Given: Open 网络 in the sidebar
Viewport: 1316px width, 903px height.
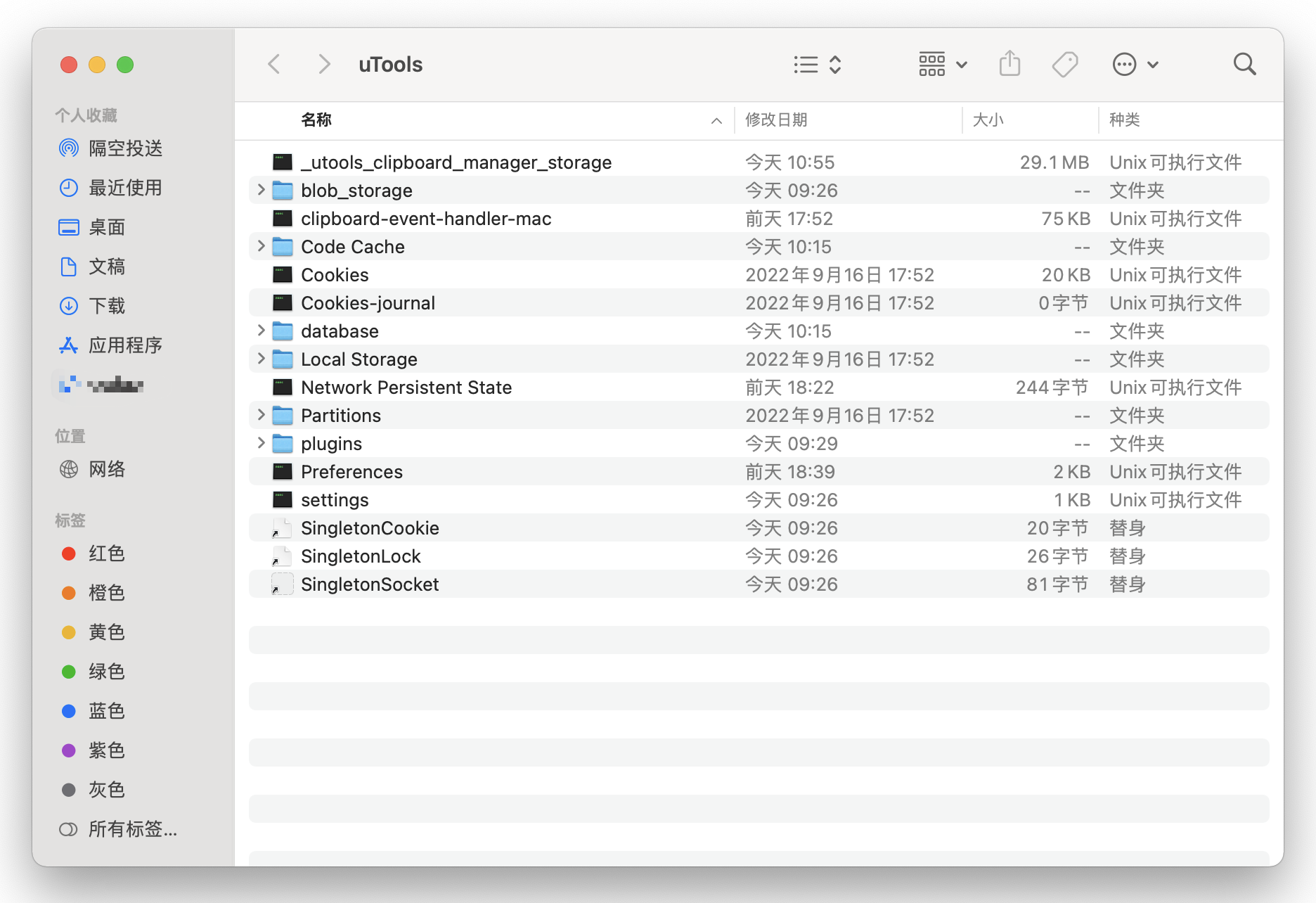Looking at the screenshot, I should tap(92, 469).
